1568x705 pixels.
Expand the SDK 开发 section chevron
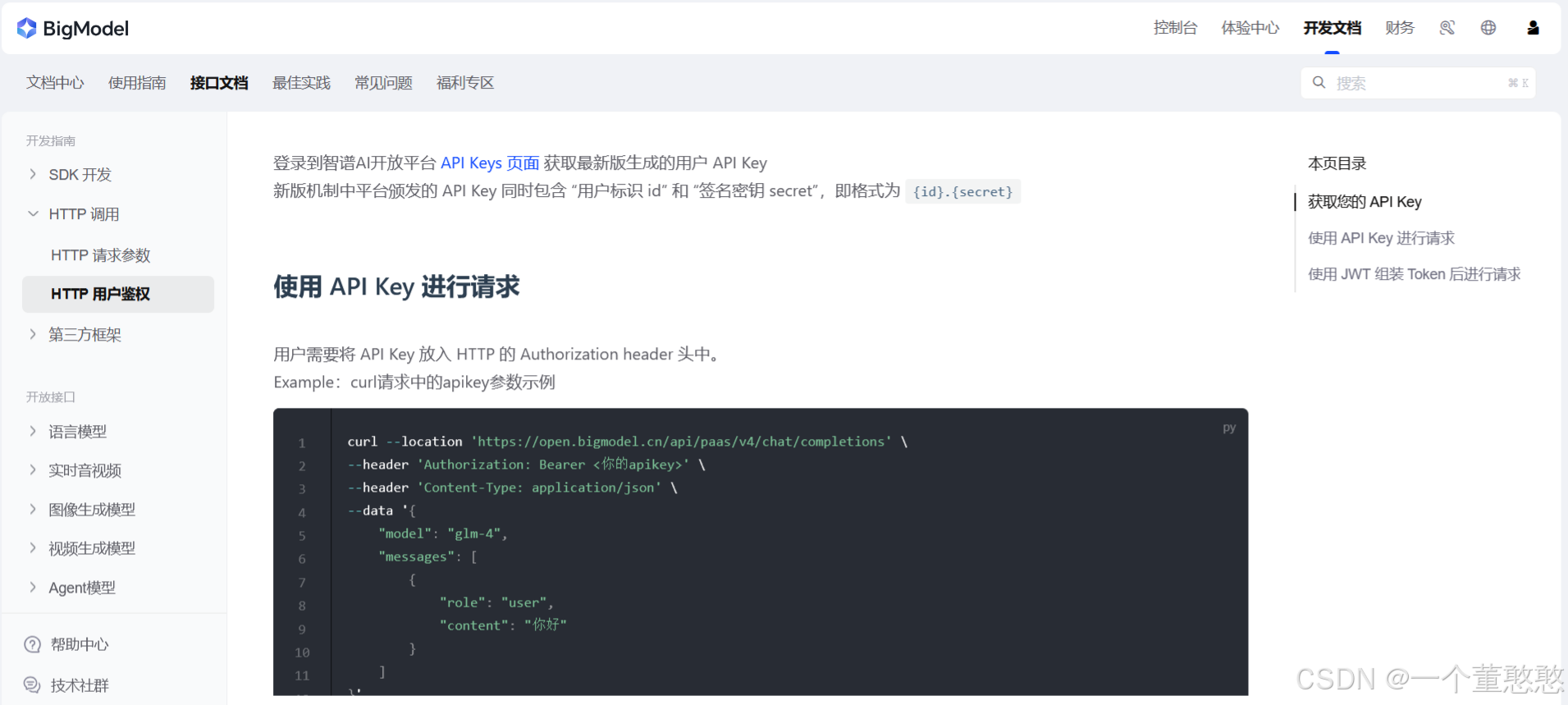33,174
